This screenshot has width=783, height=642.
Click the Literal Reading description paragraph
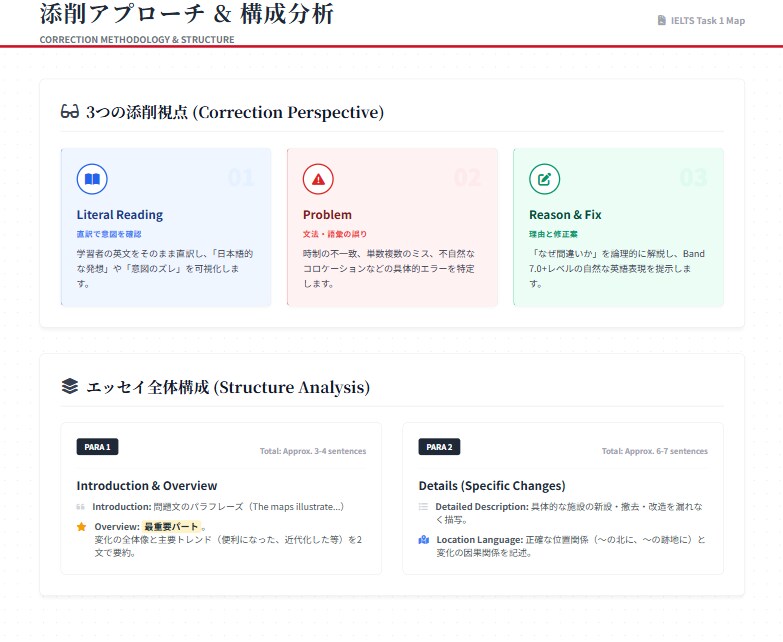point(165,269)
